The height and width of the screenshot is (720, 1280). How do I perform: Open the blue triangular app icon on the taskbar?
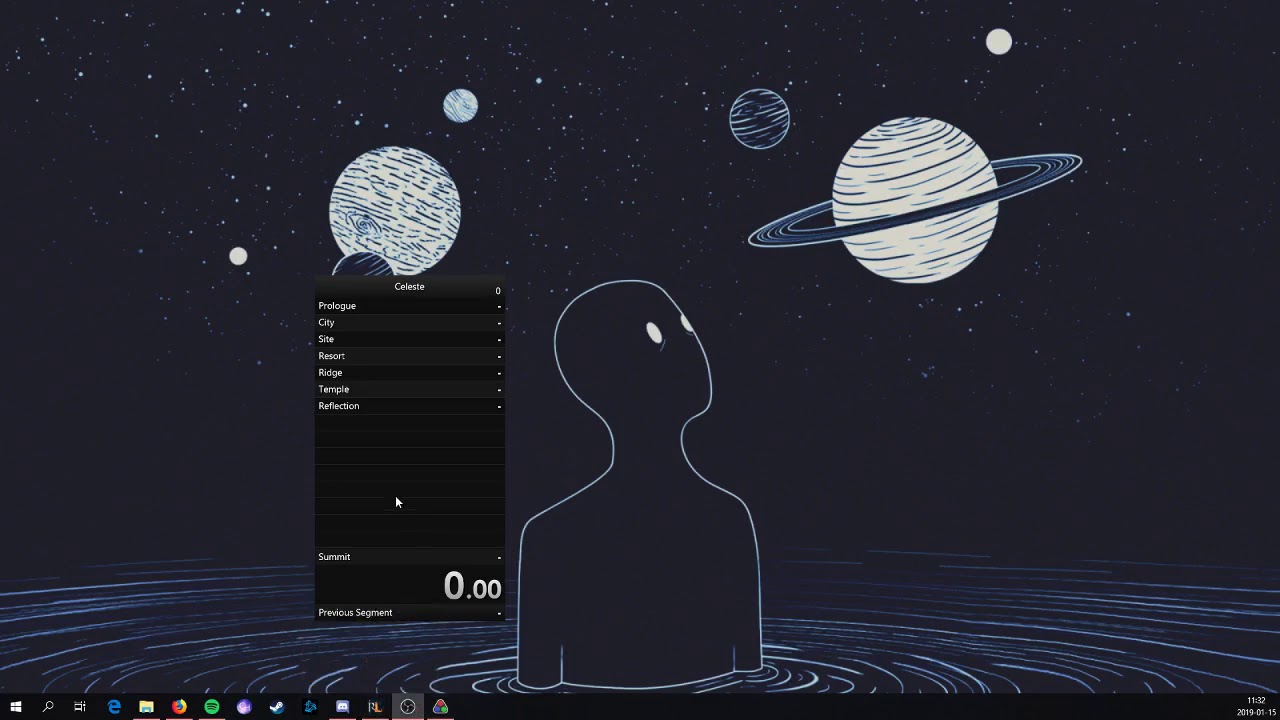pos(310,707)
